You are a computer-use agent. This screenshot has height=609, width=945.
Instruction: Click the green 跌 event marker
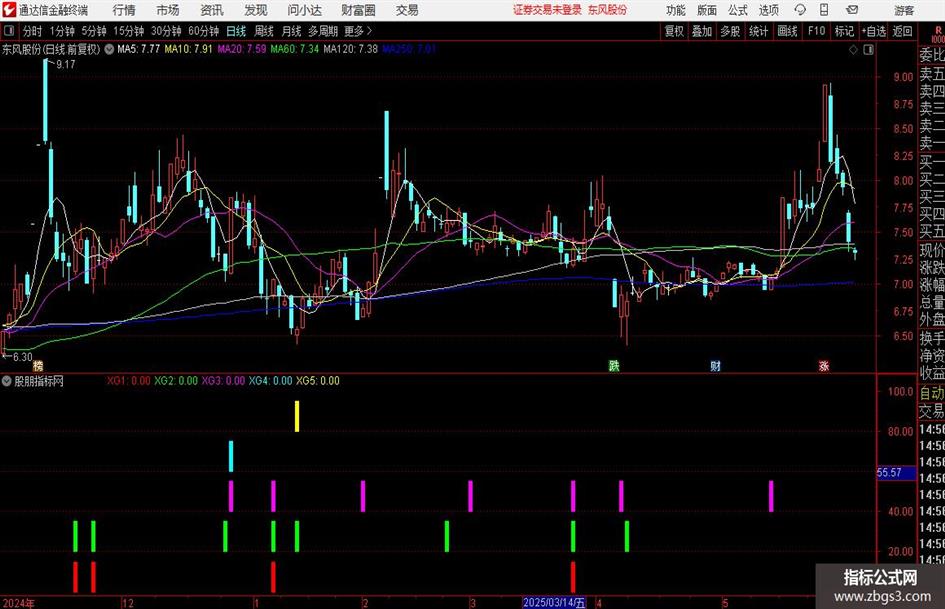(x=614, y=365)
